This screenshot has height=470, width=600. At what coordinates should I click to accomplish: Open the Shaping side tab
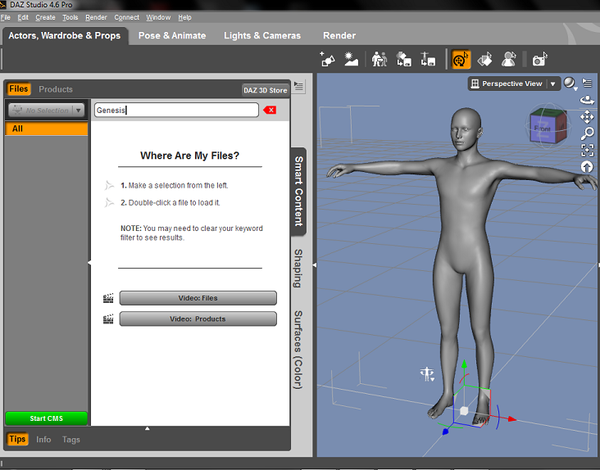click(298, 268)
